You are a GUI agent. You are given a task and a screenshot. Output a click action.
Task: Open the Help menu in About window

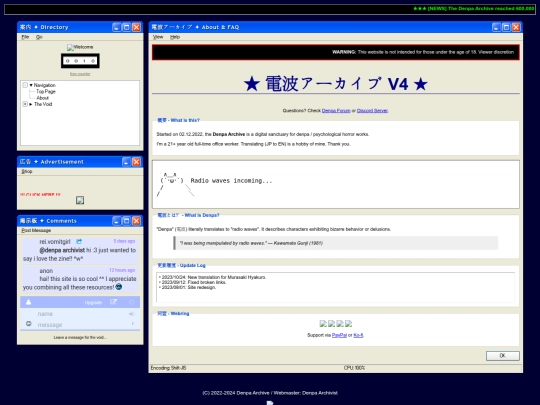pyautogui.click(x=175, y=37)
